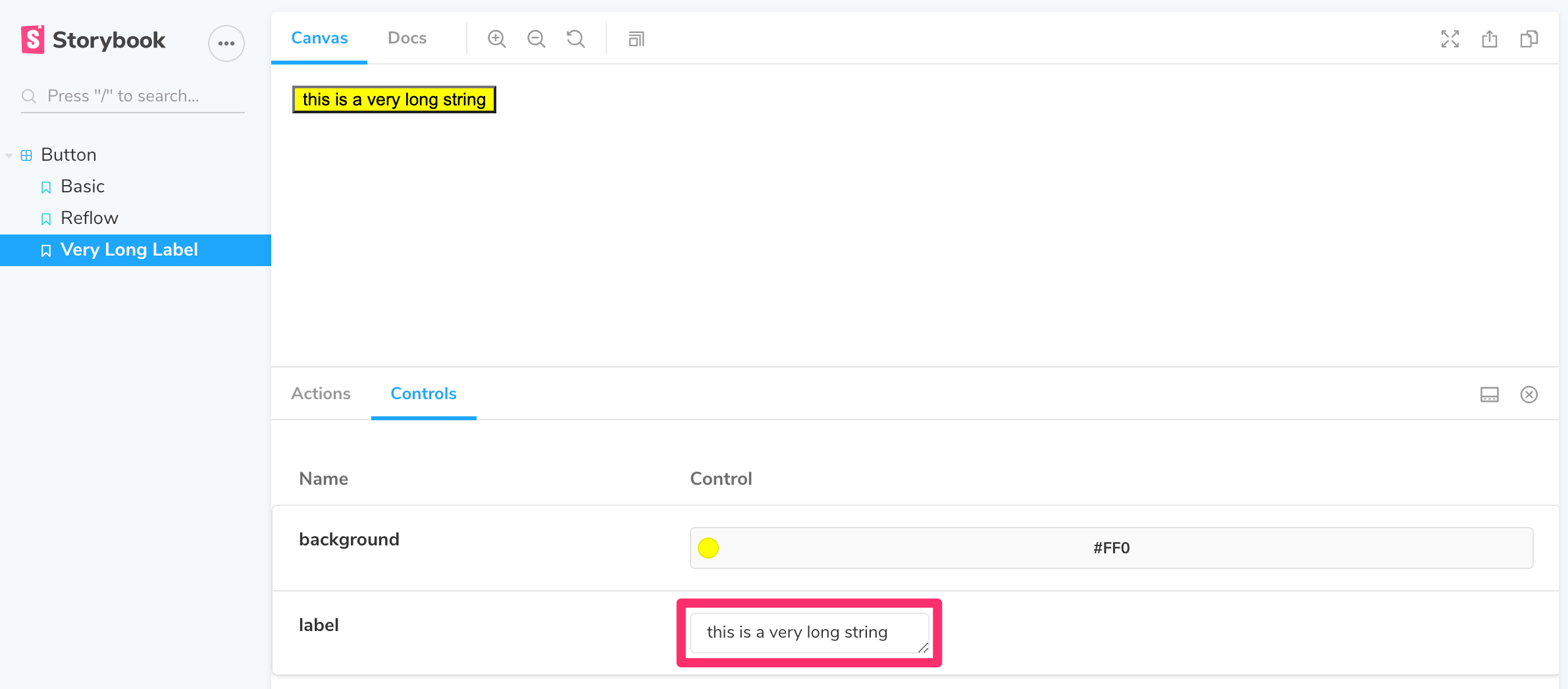The width and height of the screenshot is (1568, 689).
Task: Open the Basic story
Action: pos(82,186)
